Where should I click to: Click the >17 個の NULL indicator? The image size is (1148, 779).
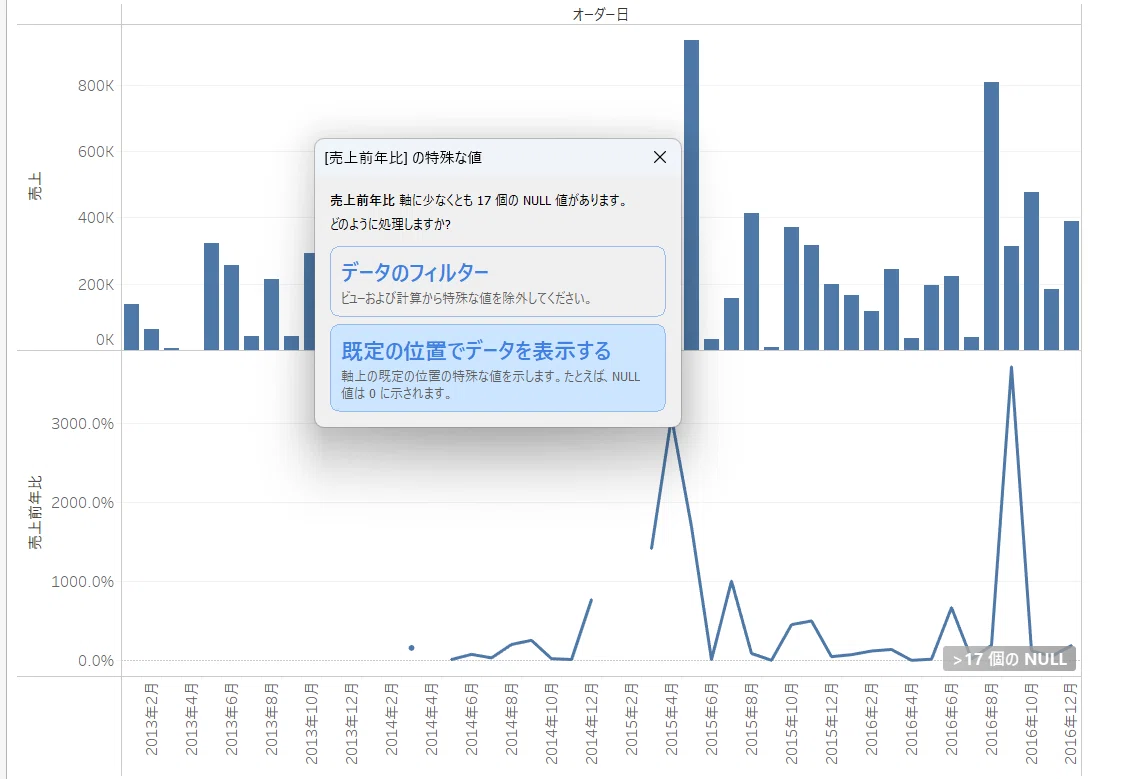pyautogui.click(x=1009, y=659)
